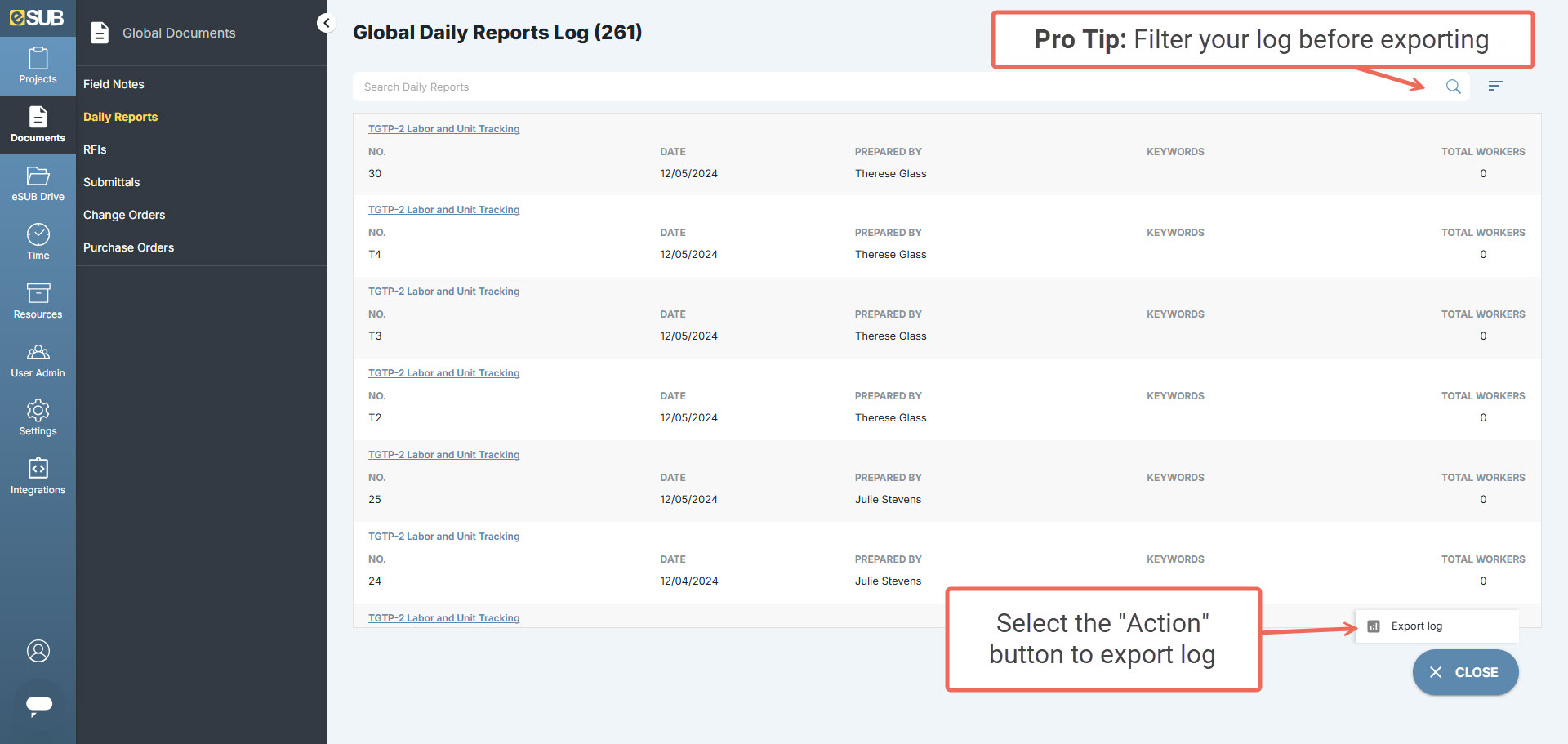This screenshot has width=1568, height=744.
Task: Click report number 30 value
Action: click(375, 173)
